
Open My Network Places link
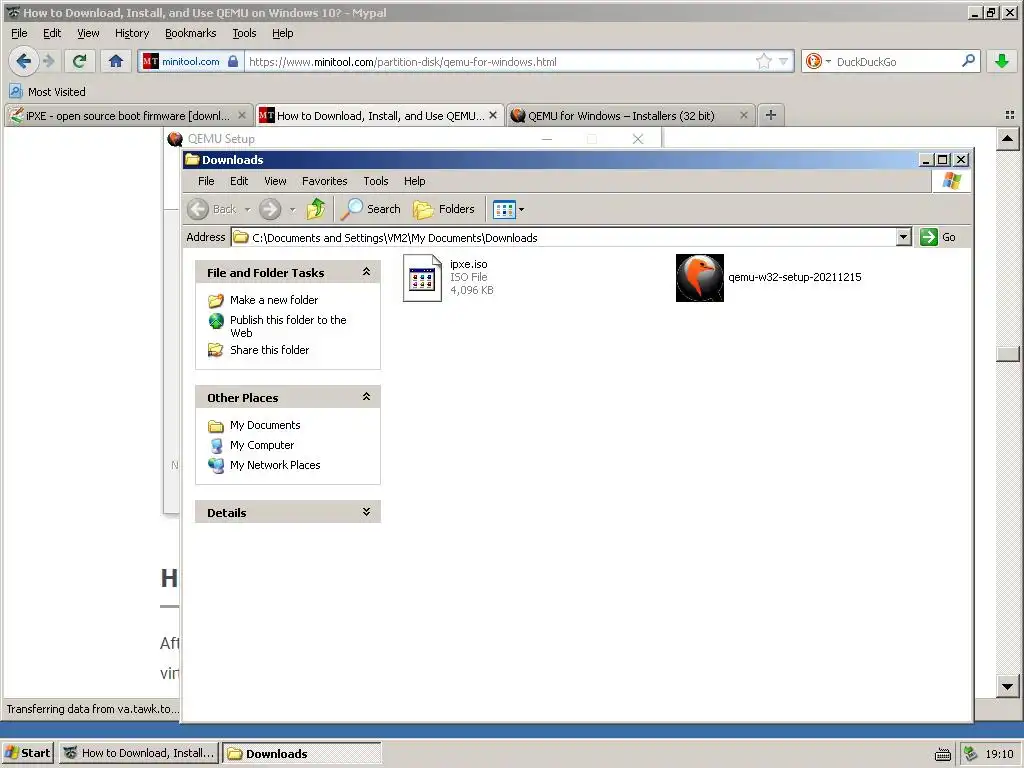pos(275,465)
